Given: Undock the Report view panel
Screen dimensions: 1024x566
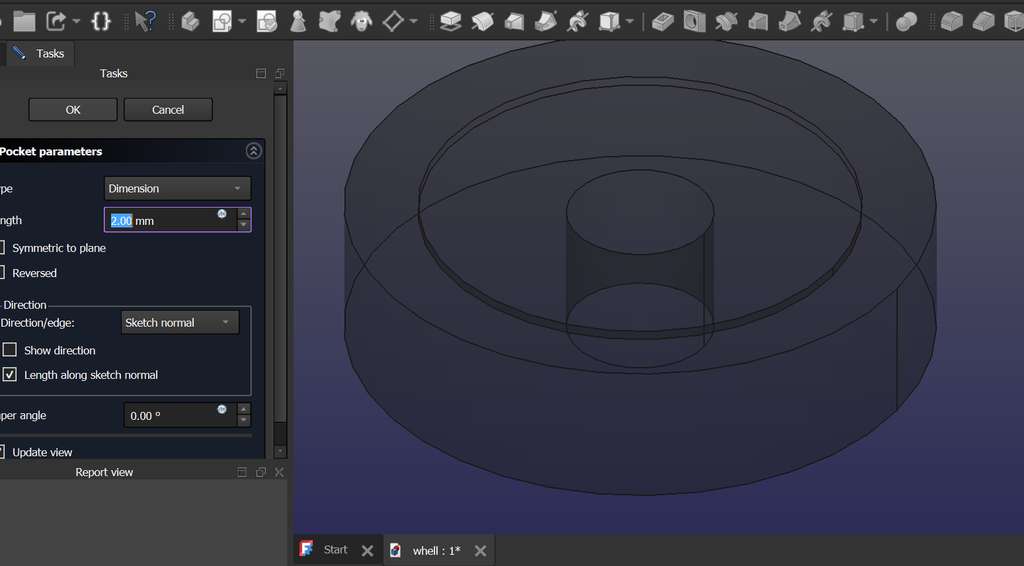Looking at the screenshot, I should click(x=261, y=472).
